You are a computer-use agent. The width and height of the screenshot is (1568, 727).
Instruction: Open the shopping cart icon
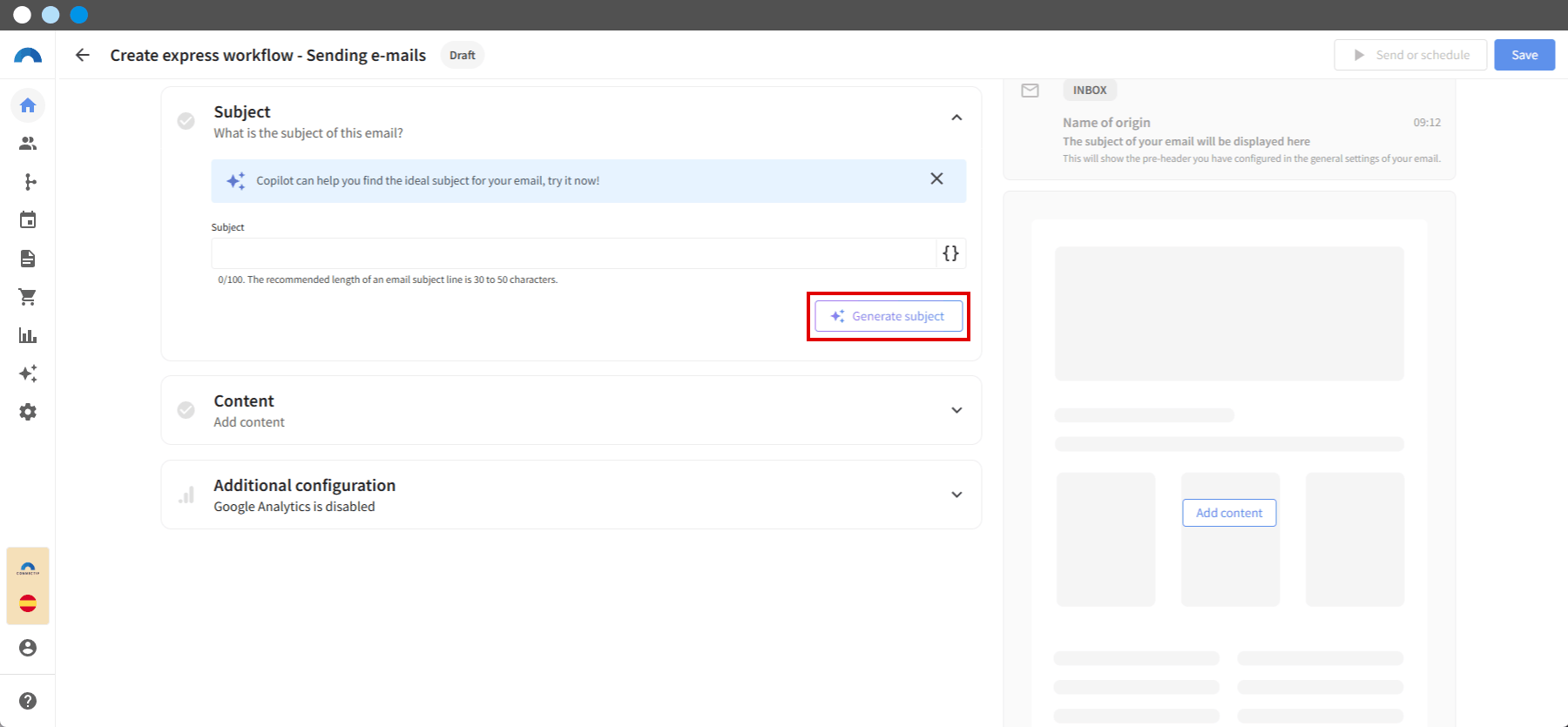(28, 297)
